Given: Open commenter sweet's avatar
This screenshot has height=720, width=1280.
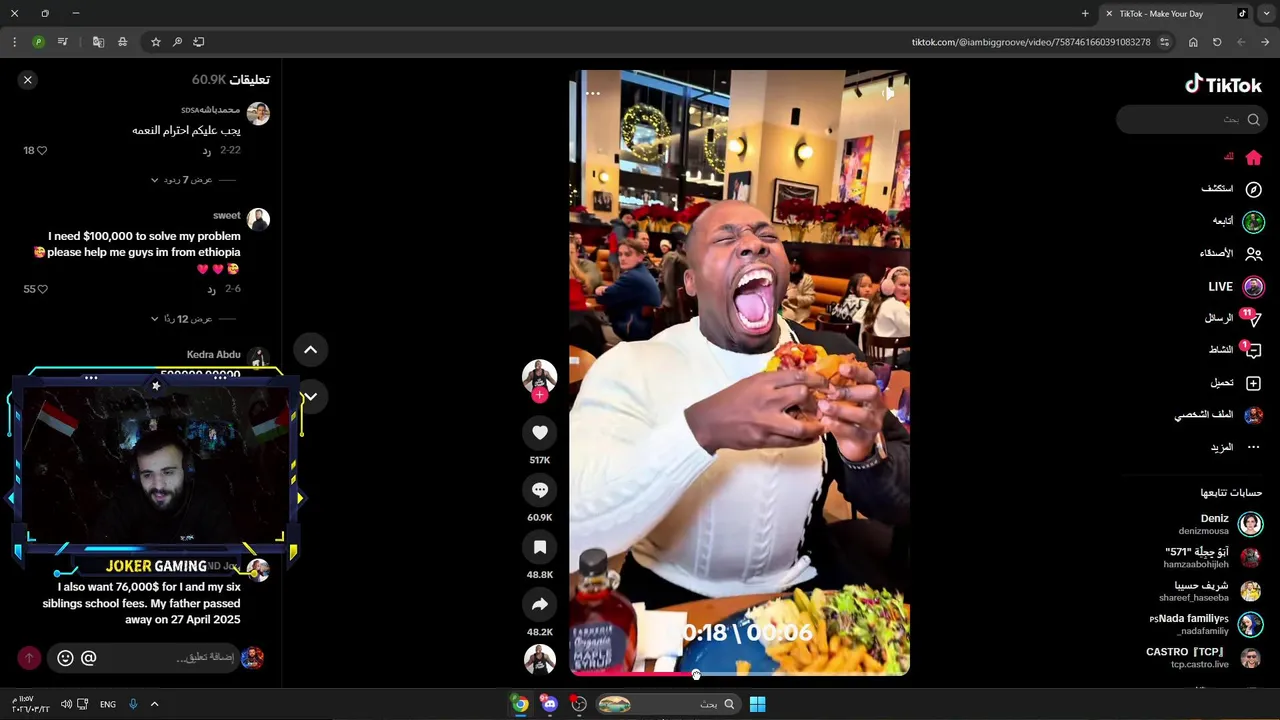Looking at the screenshot, I should [x=258, y=219].
